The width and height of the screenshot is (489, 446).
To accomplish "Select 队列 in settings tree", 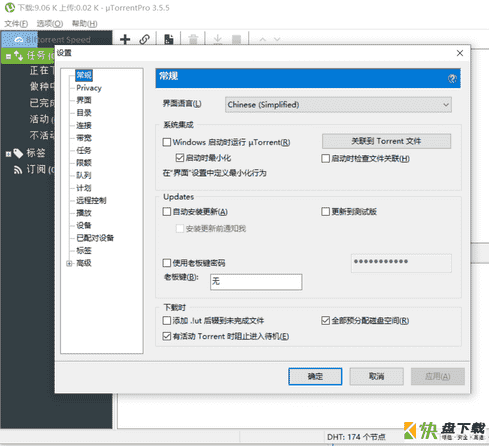I will click(x=84, y=175).
